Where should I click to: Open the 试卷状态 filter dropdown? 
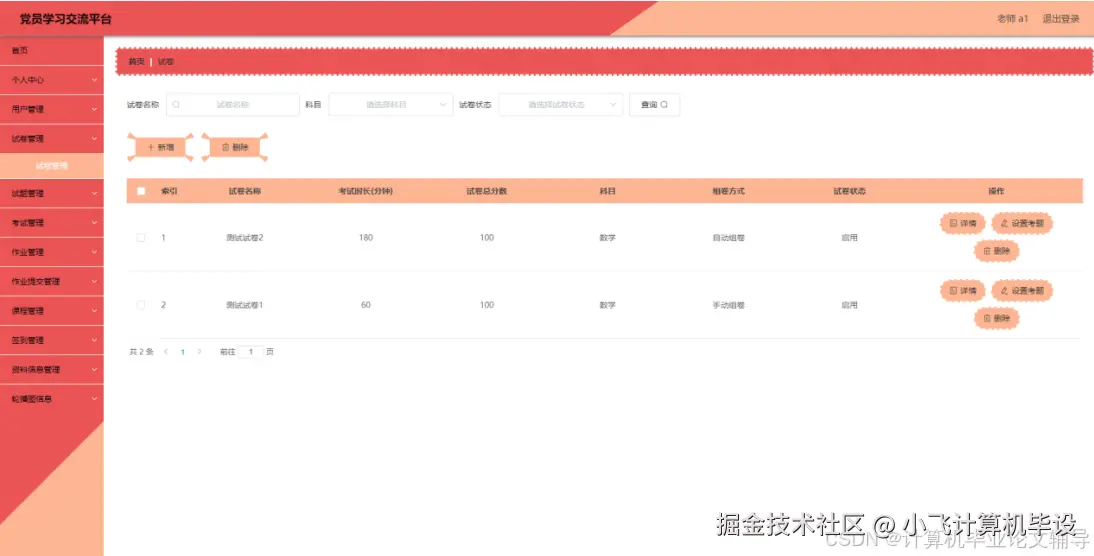pos(560,105)
